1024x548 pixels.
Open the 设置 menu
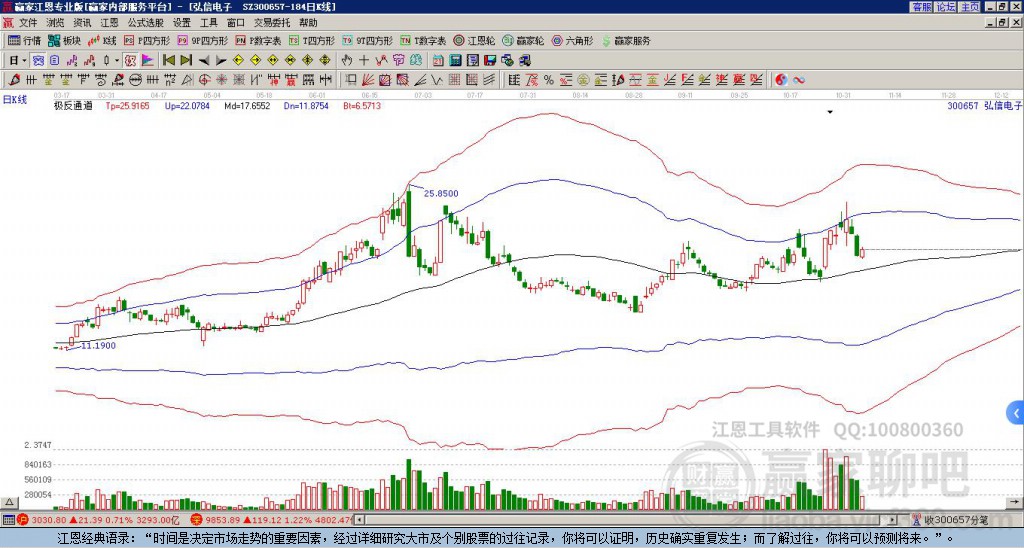[182, 23]
